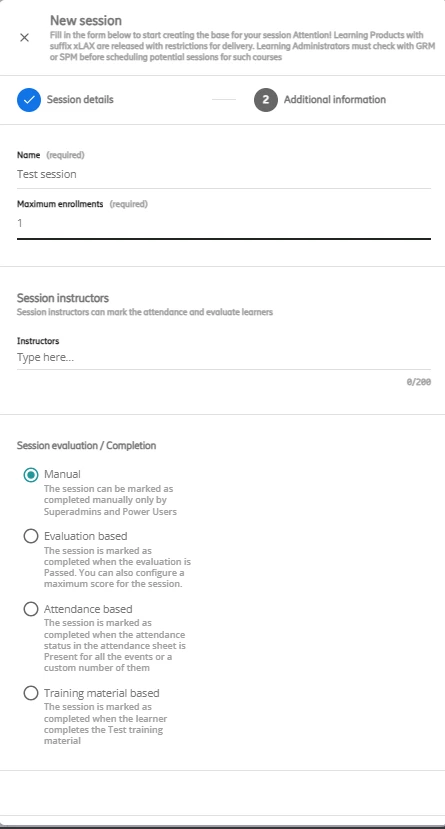Choose the Training material based radio button

click(31, 693)
